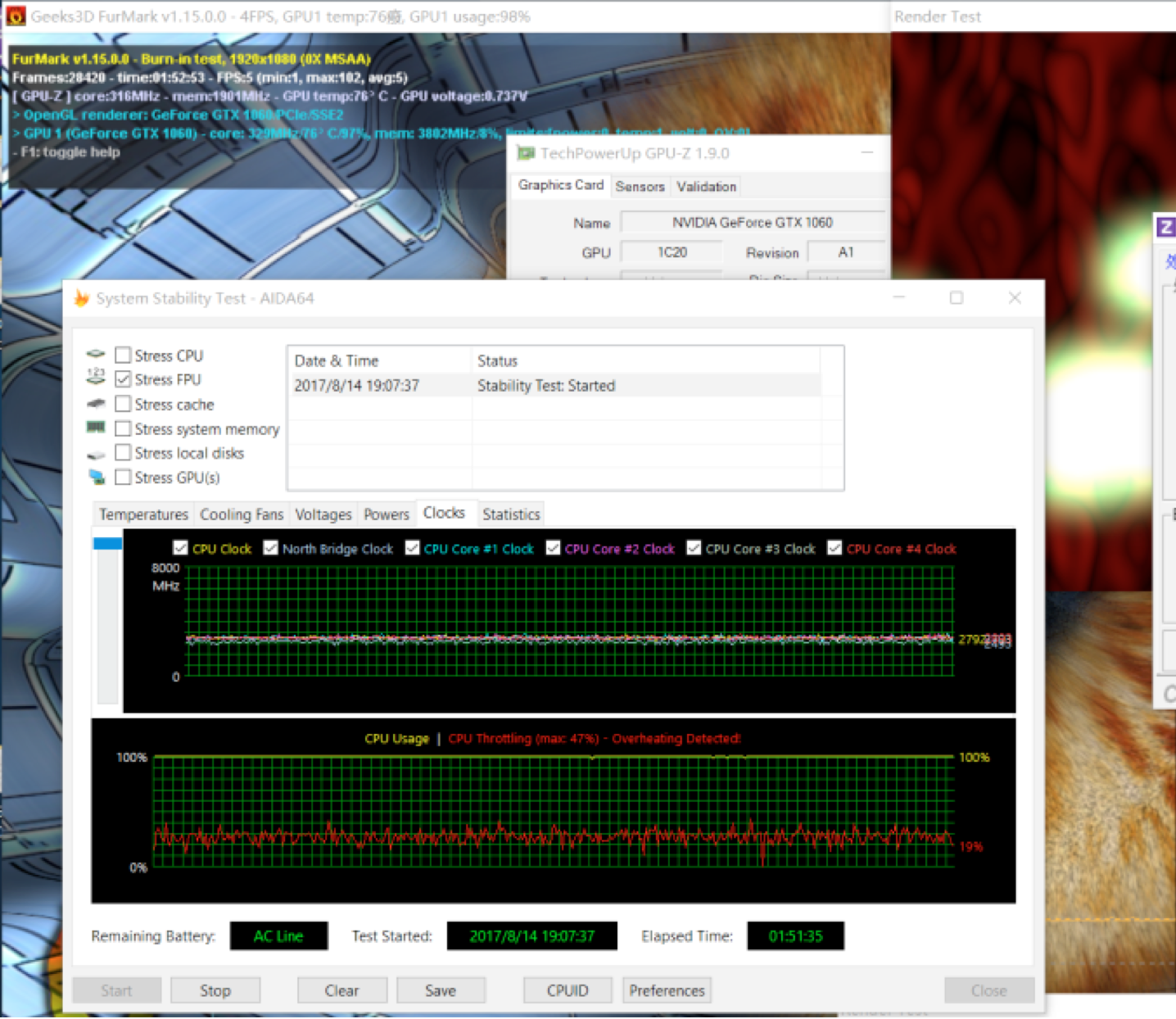
Task: Enable the Stress local disks checkbox
Action: point(123,452)
